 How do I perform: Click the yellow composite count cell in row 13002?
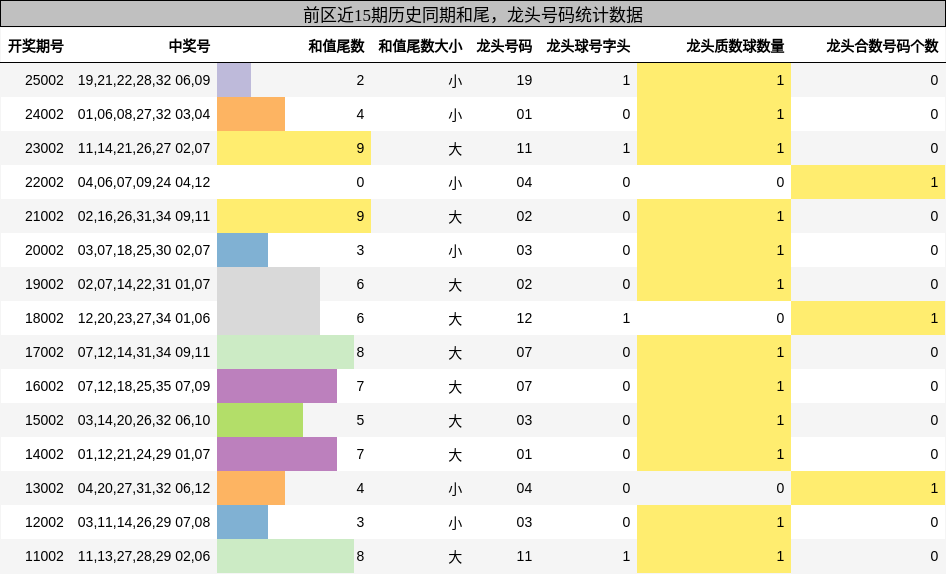tap(868, 488)
